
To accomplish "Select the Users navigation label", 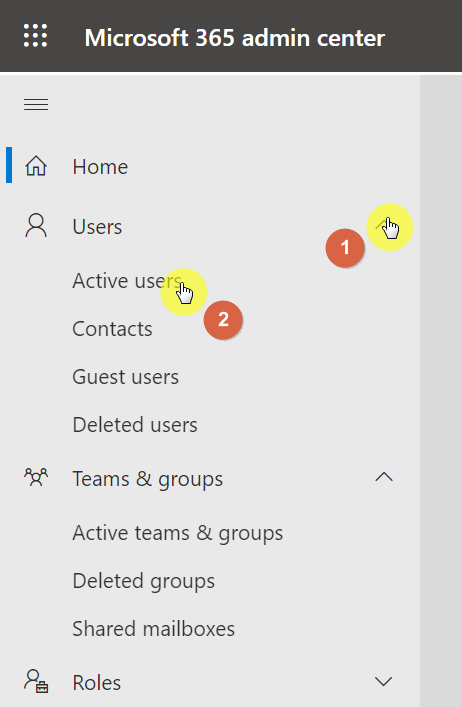I will 97,226.
